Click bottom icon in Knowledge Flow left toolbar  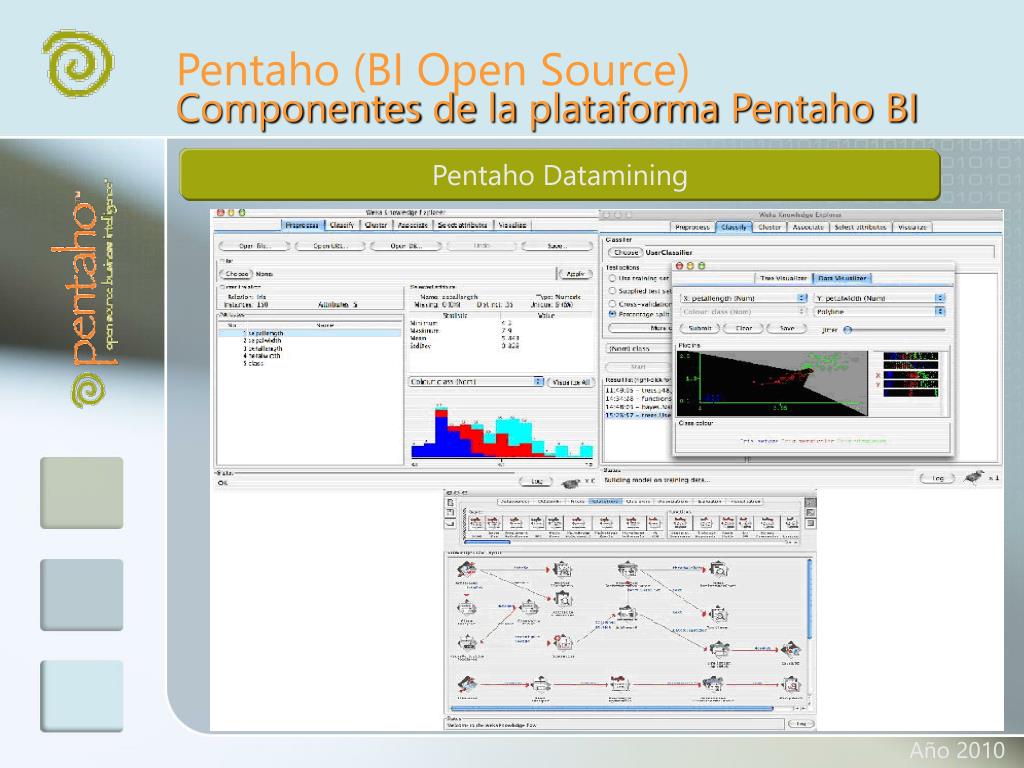[x=450, y=524]
